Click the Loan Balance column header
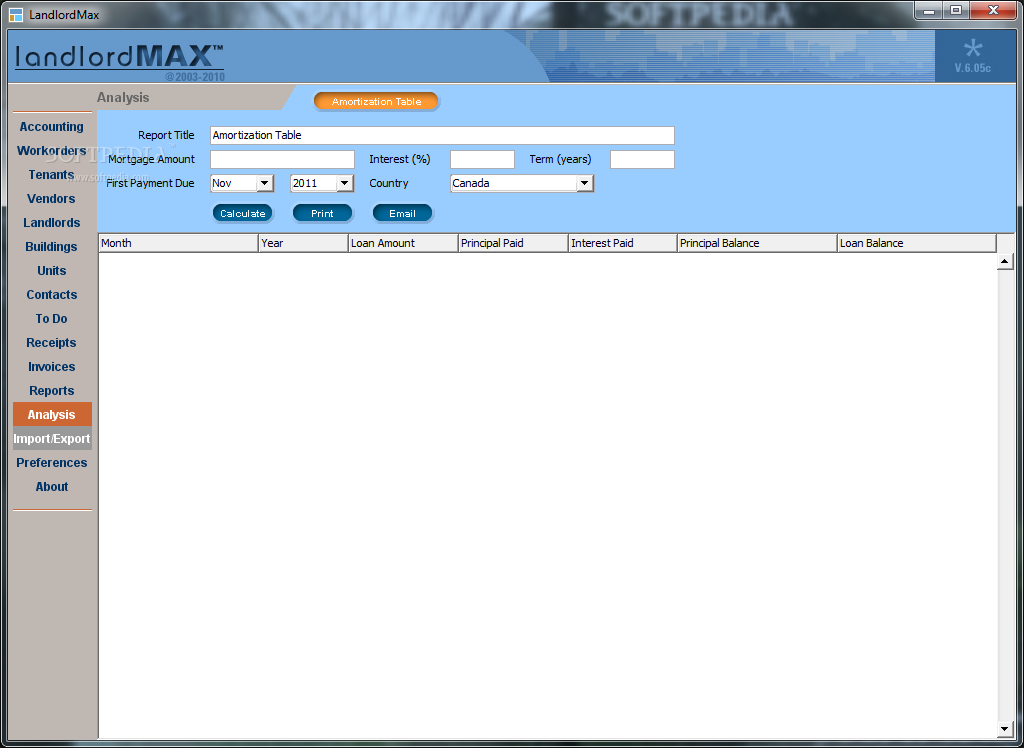 click(917, 243)
